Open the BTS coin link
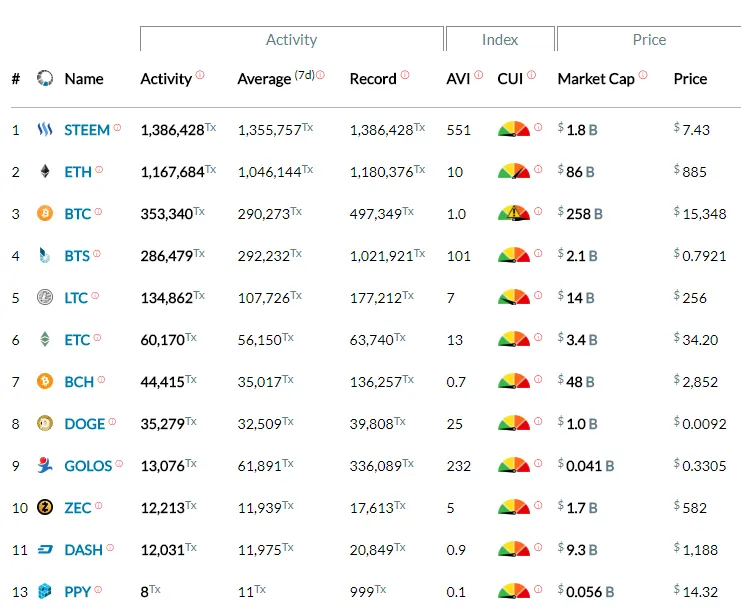This screenshot has width=741, height=610. point(77,256)
